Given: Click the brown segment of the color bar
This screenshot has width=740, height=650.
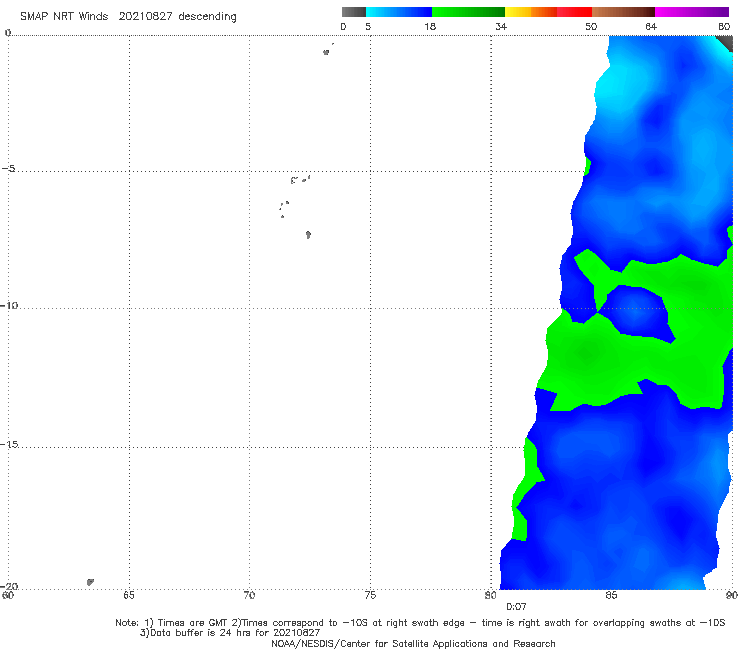Looking at the screenshot, I should [623, 12].
